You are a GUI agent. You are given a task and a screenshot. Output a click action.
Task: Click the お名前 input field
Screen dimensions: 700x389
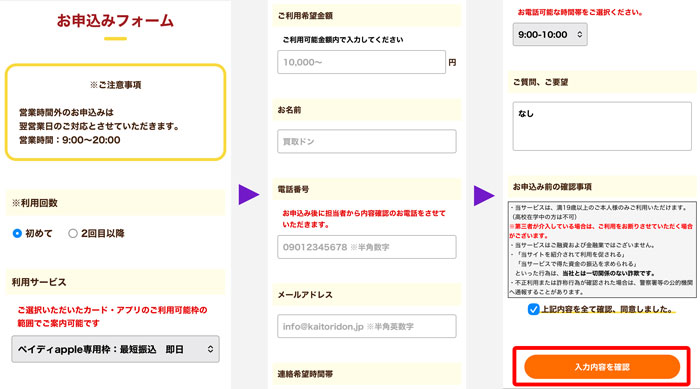(367, 142)
